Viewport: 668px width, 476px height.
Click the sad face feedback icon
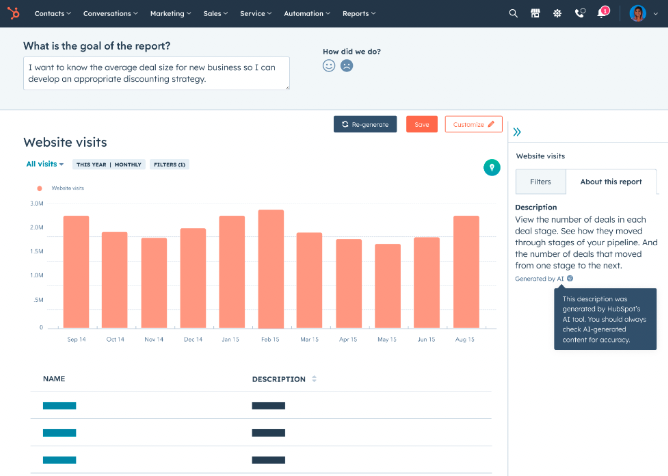click(x=347, y=66)
